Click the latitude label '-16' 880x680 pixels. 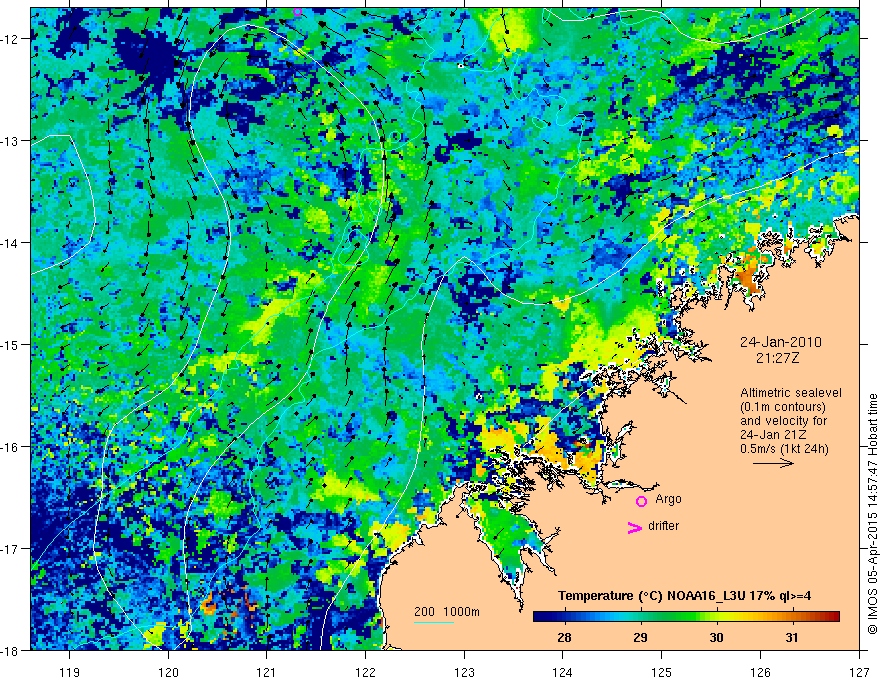[x=10, y=447]
